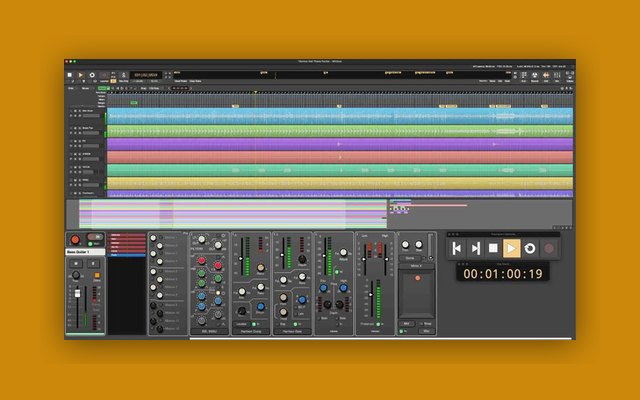The width and height of the screenshot is (640, 400).
Task: Click the upper-left green EQ knob
Action: 202,273
